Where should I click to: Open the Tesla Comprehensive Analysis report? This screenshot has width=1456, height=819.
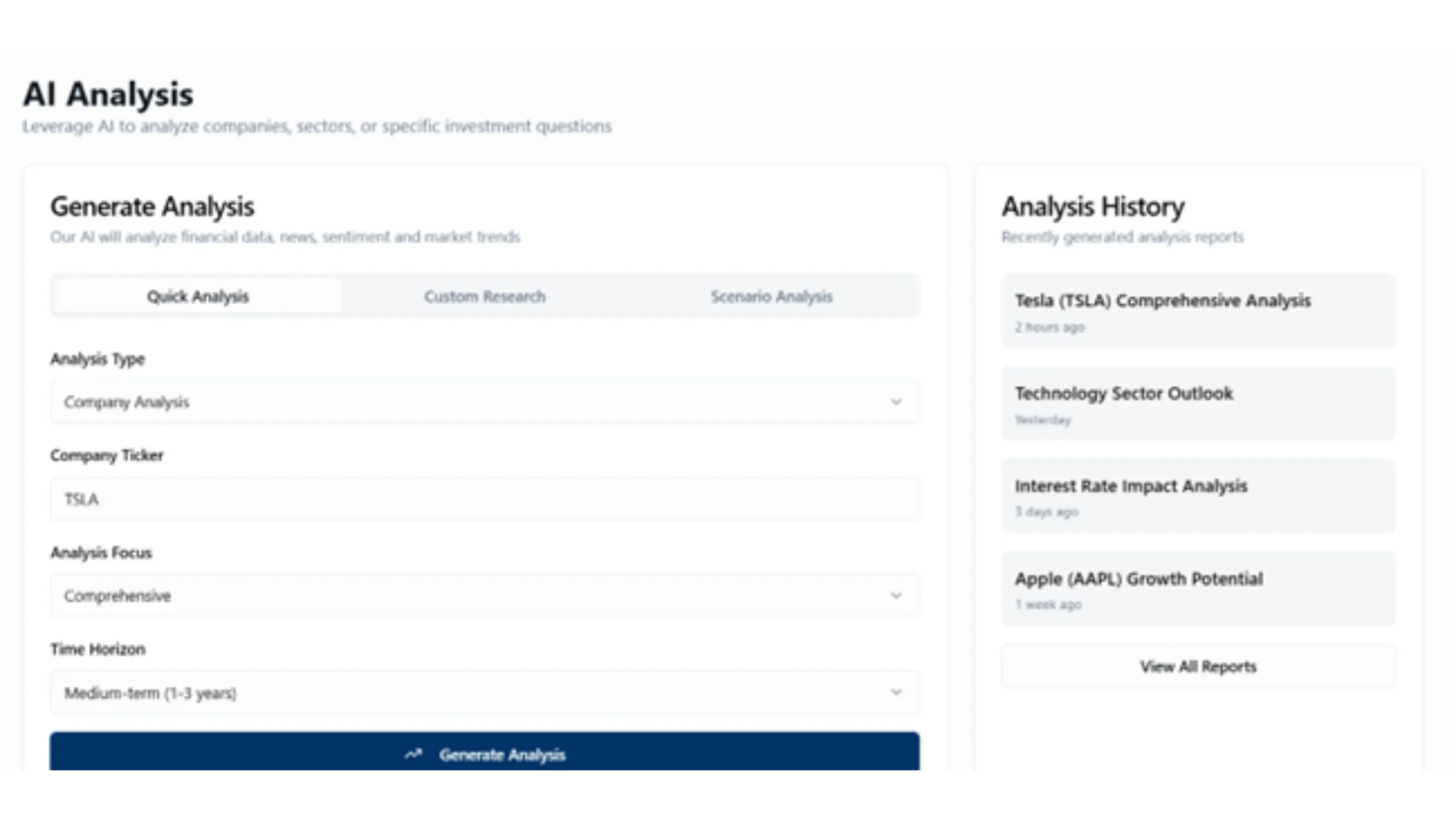pyautogui.click(x=1197, y=310)
